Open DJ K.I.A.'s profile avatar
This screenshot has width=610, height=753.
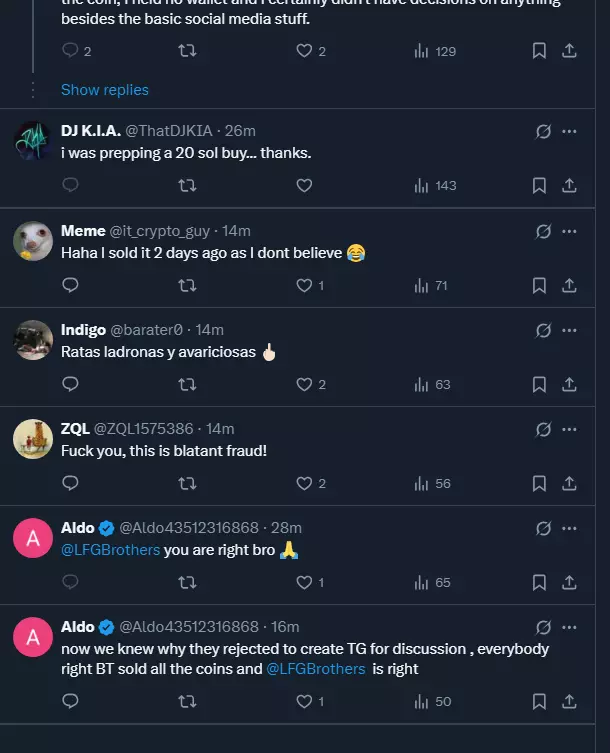tap(33, 141)
